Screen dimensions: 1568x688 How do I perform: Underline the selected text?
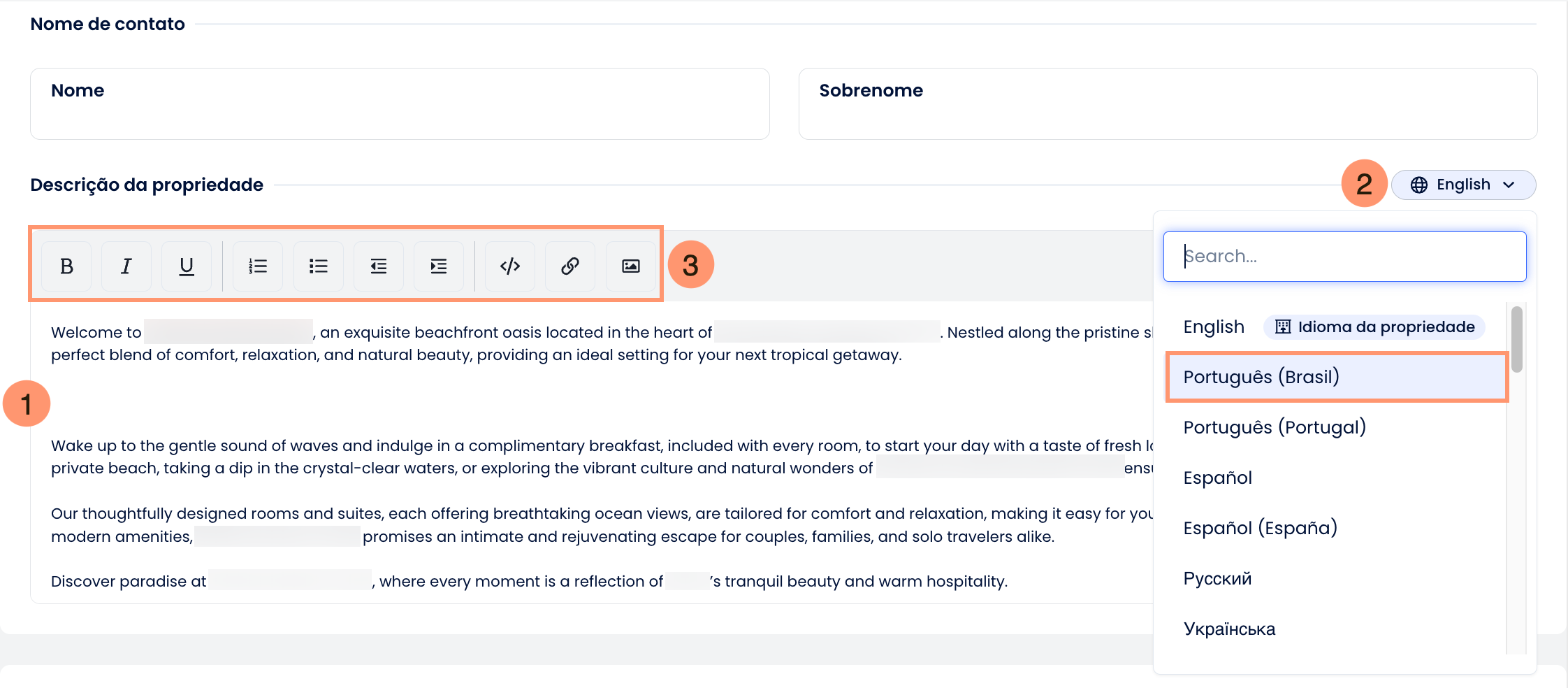(x=187, y=266)
